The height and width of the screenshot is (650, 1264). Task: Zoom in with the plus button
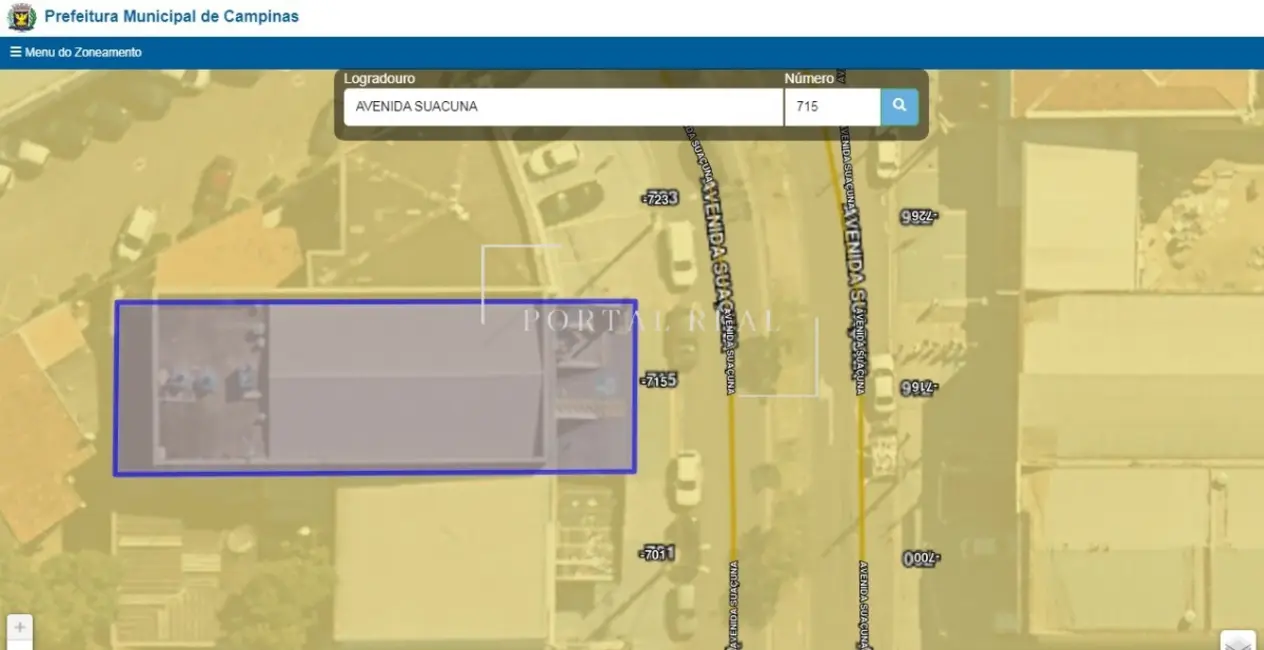(x=20, y=628)
